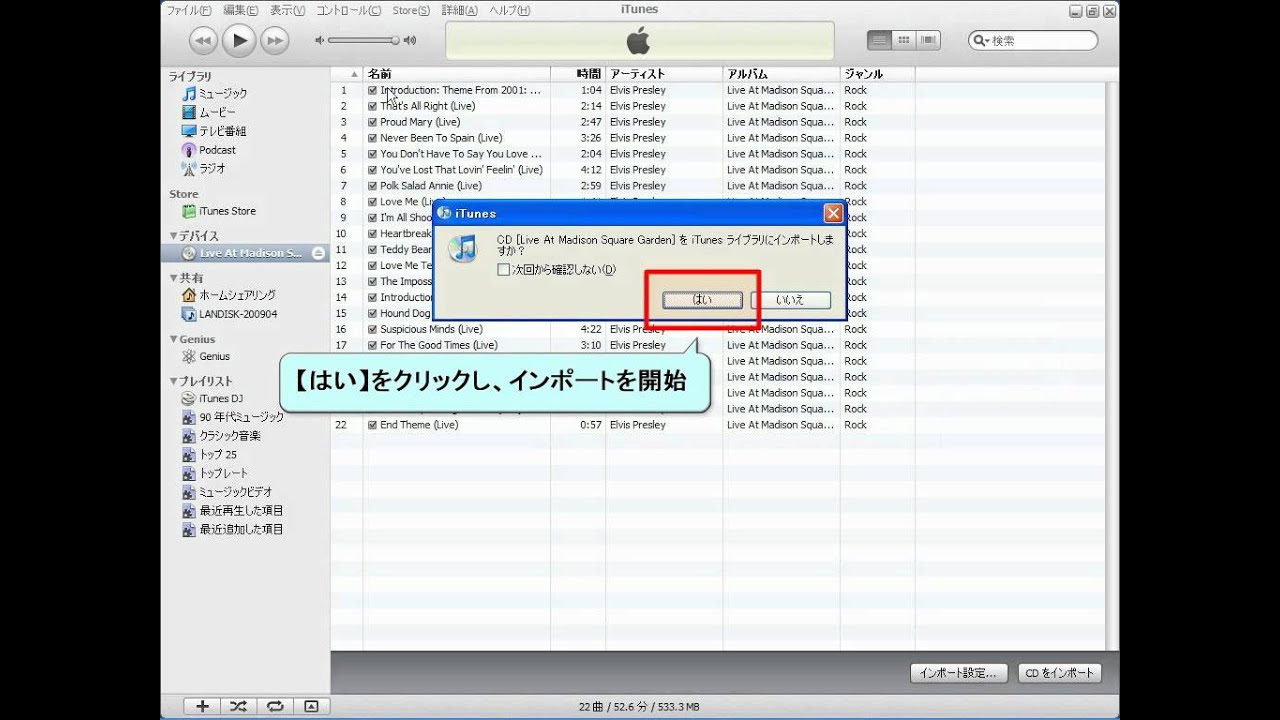The width and height of the screenshot is (1280, 720).
Task: Uncheck track Proud Mary (Live)
Action: coord(372,122)
